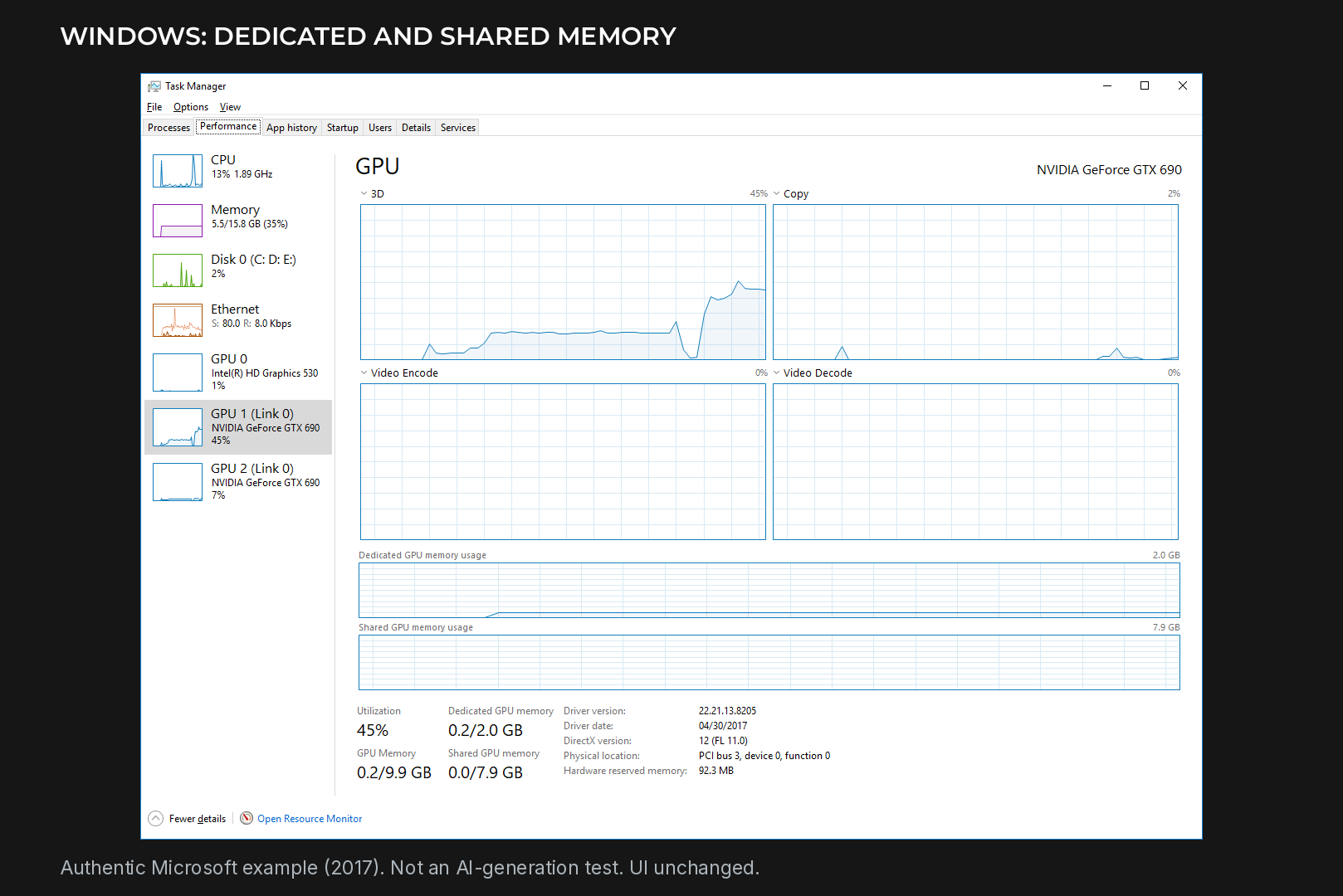Click the 0.2/9.9 GB GPU Memory value
Viewport: 1343px width, 896px height.
click(394, 772)
